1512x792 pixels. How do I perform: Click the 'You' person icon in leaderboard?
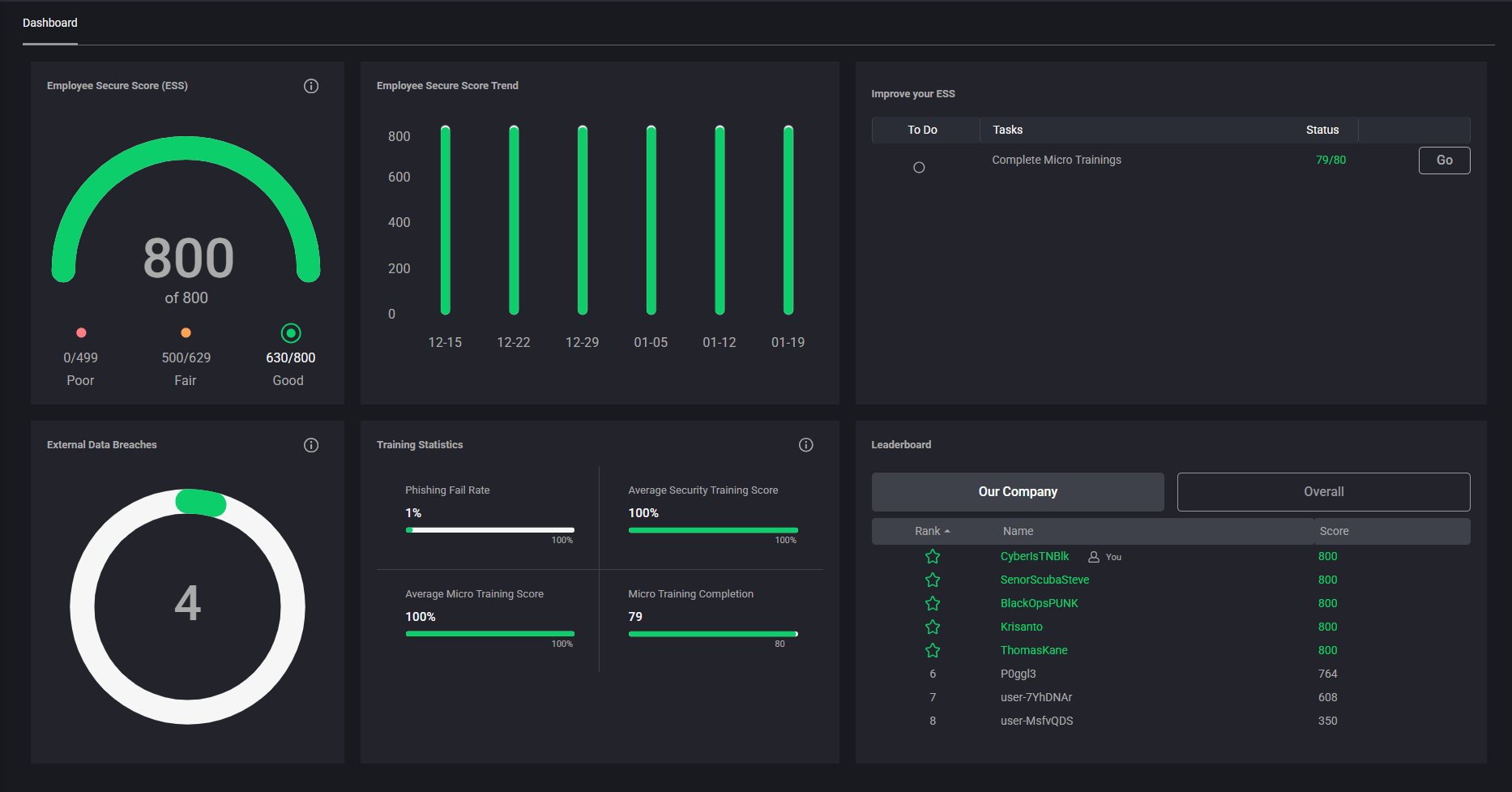pyautogui.click(x=1096, y=557)
